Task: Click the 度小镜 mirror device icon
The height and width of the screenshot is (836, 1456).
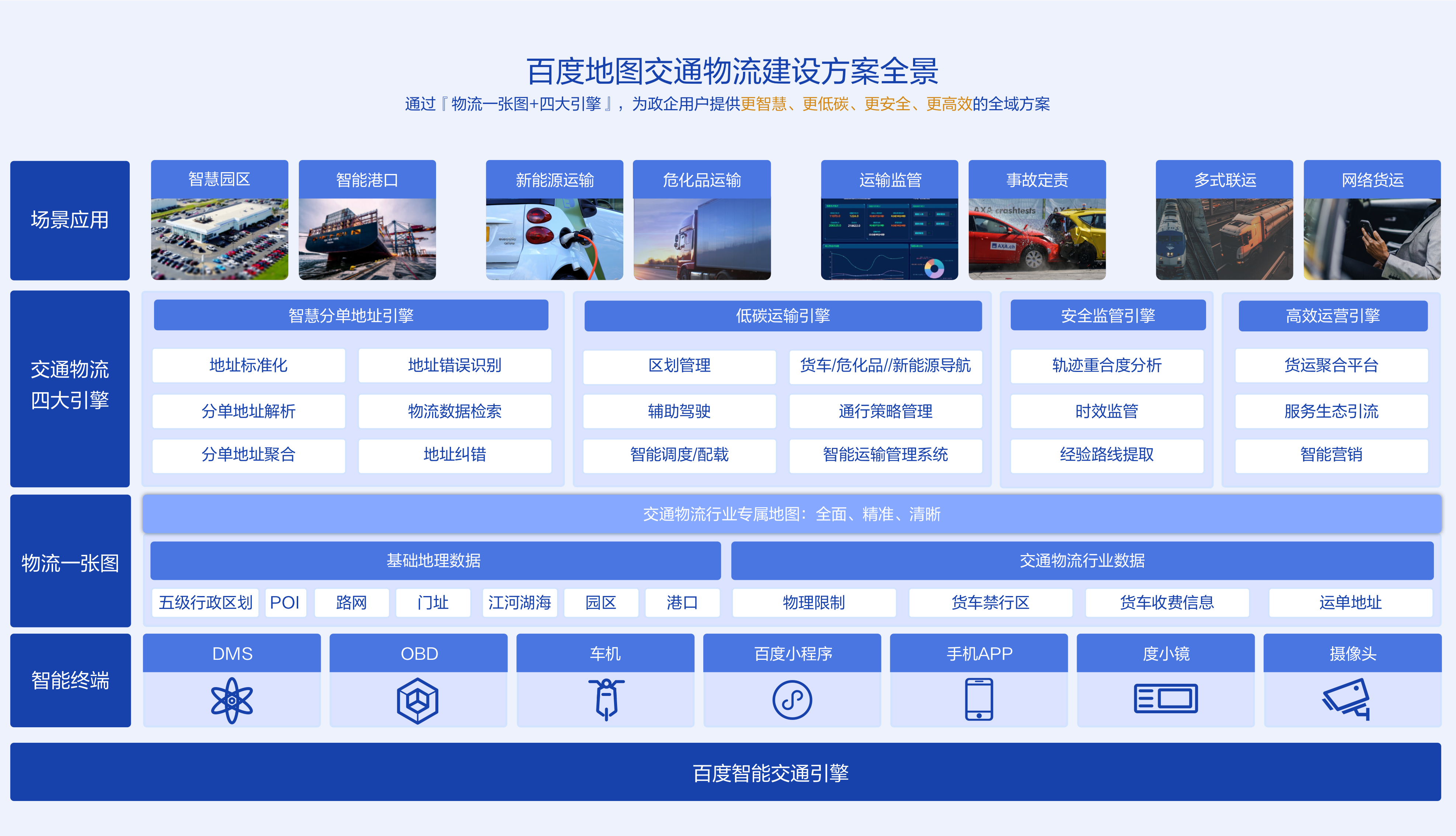Action: [1166, 699]
